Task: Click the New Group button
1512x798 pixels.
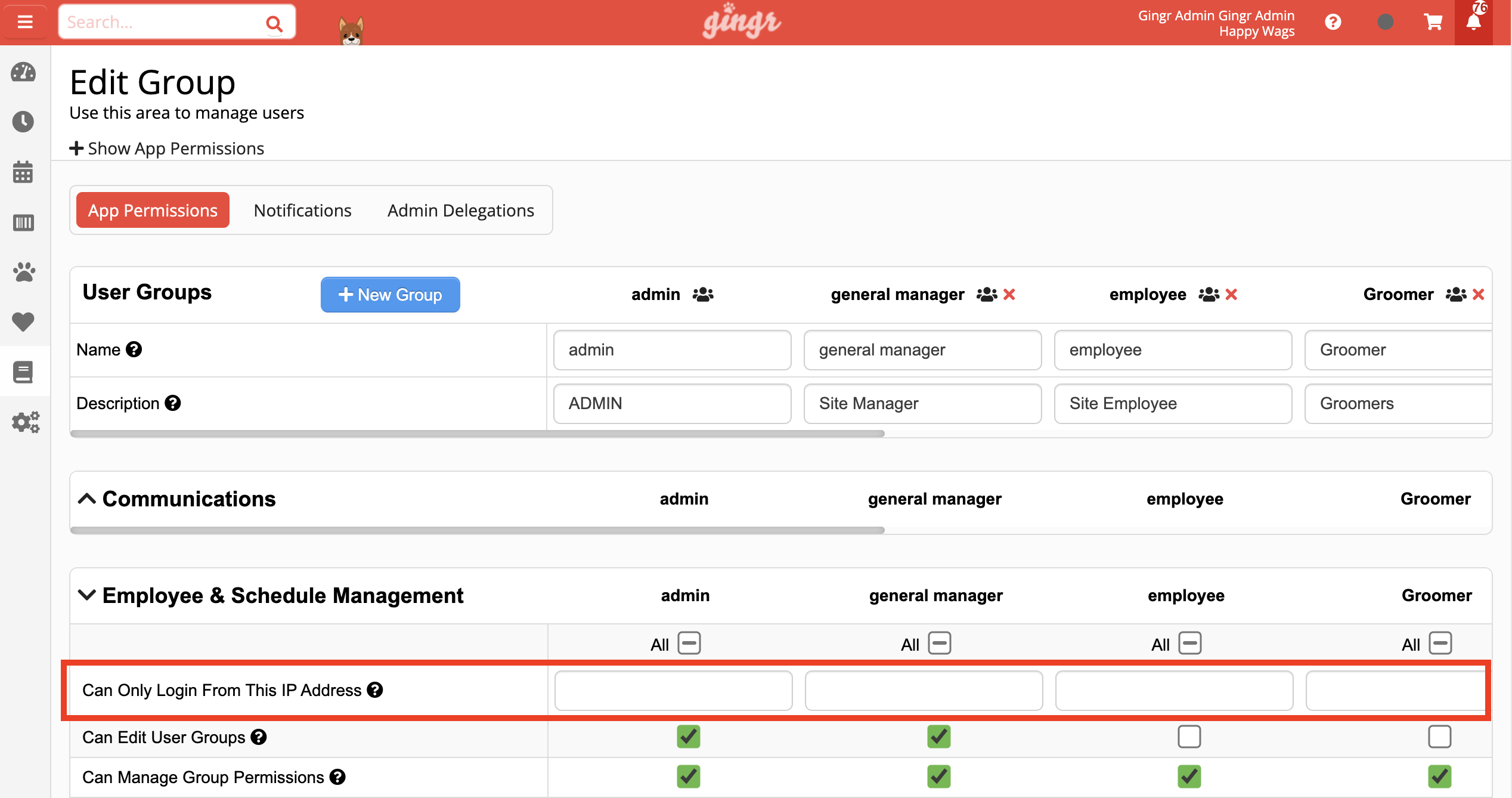Action: 390,294
